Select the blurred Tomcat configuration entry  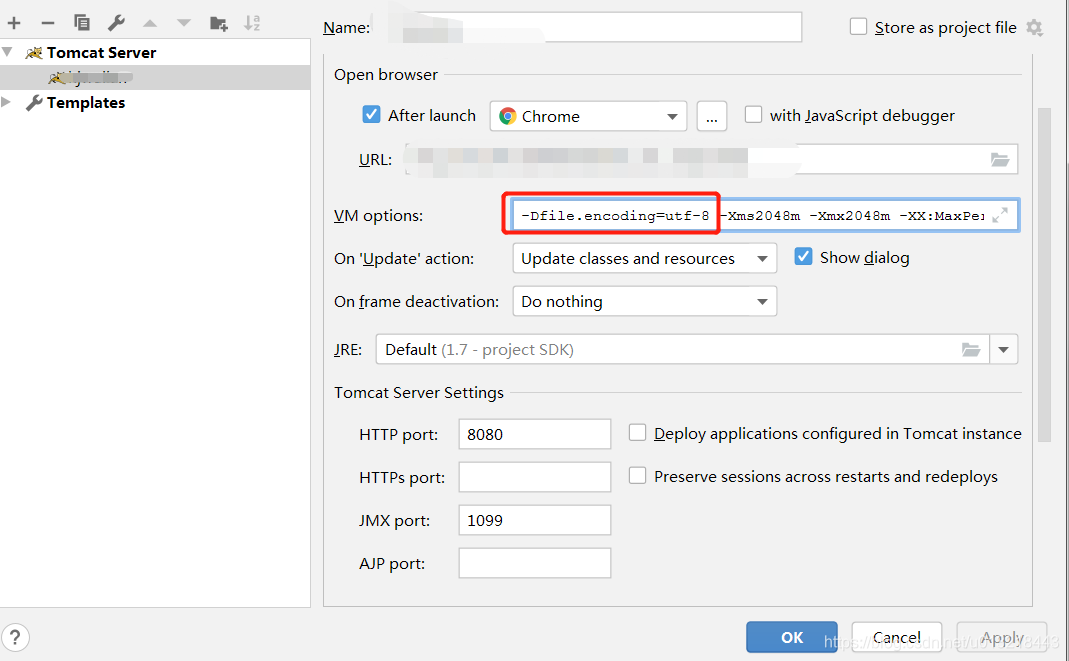click(x=155, y=78)
